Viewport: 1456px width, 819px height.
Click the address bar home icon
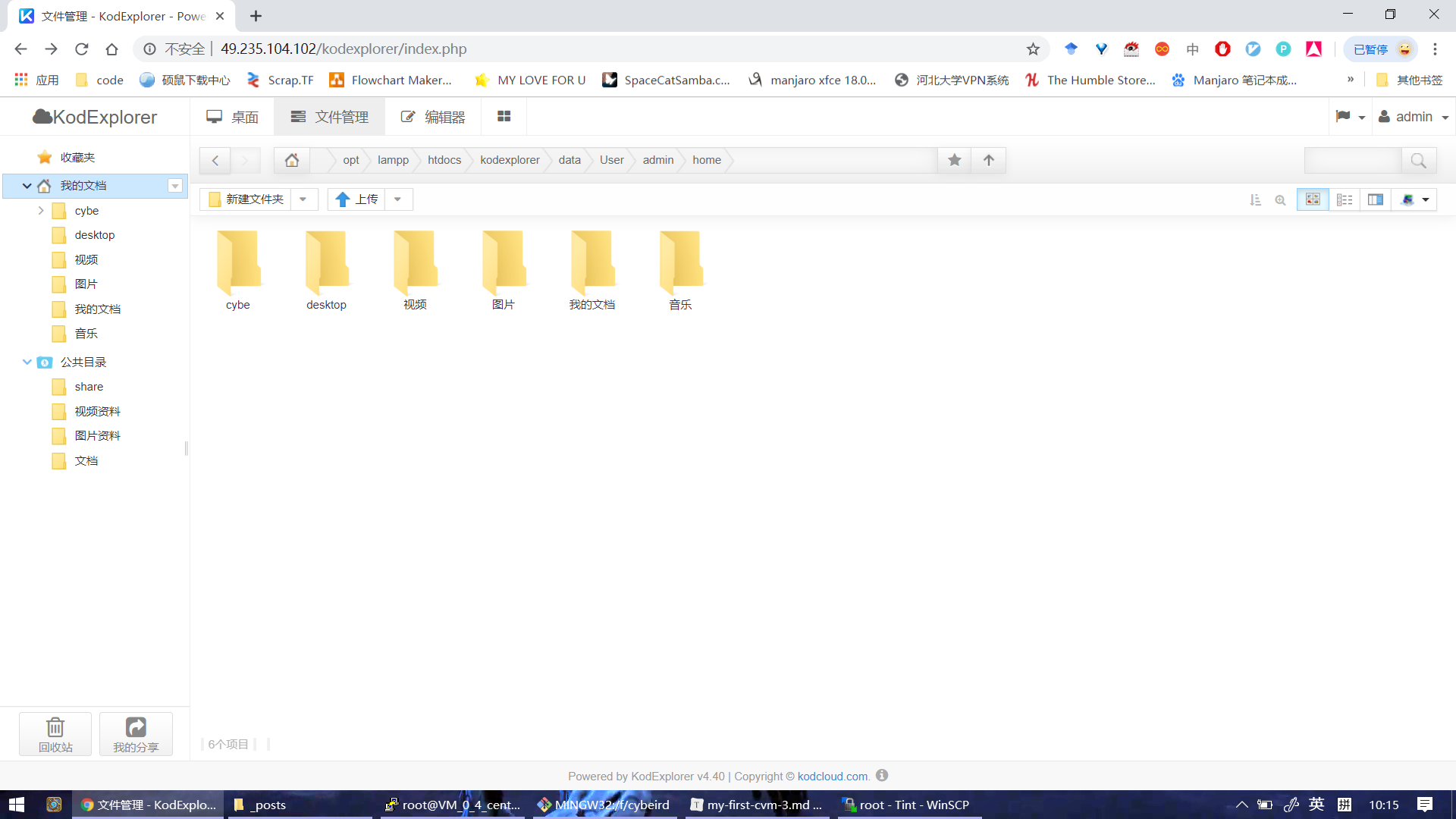292,160
